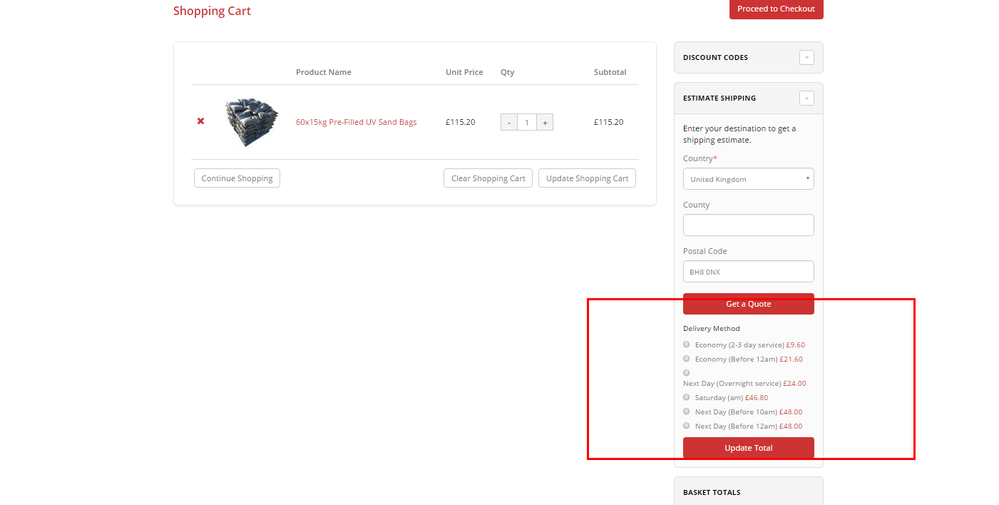Image resolution: width=999 pixels, height=505 pixels.
Task: Click the Update Total button
Action: pyautogui.click(x=748, y=448)
